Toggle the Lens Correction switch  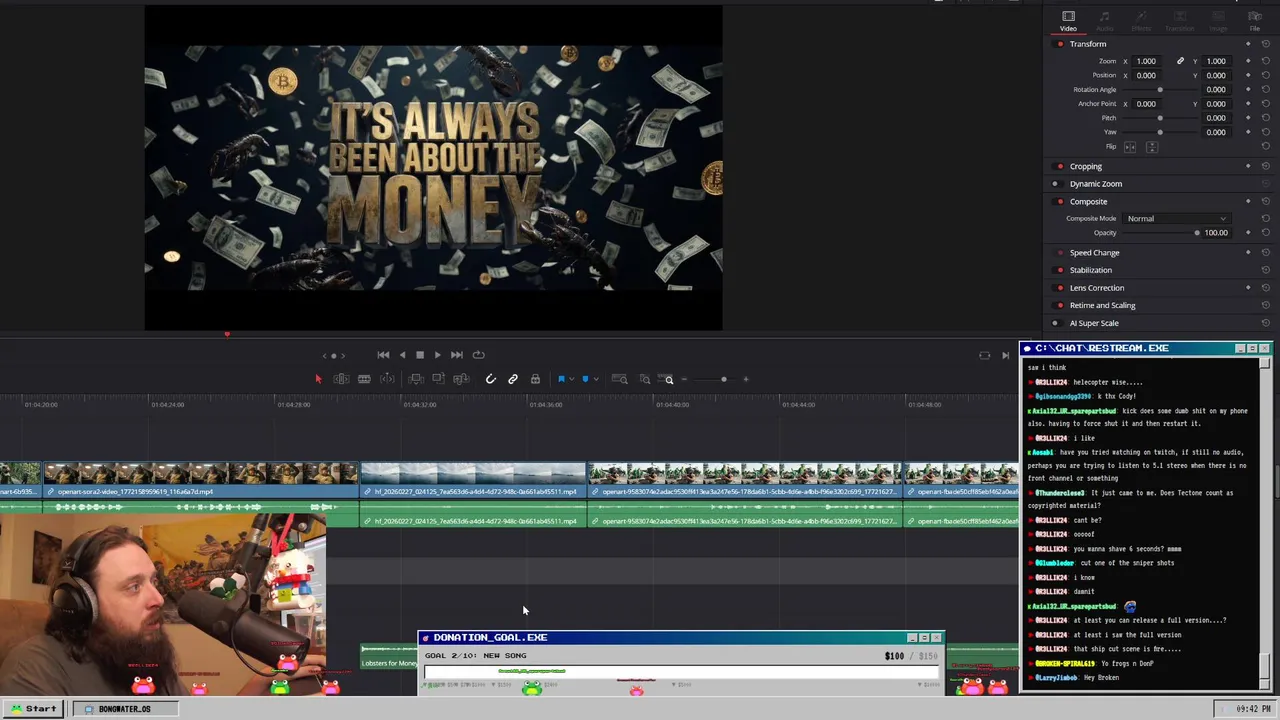[1060, 288]
